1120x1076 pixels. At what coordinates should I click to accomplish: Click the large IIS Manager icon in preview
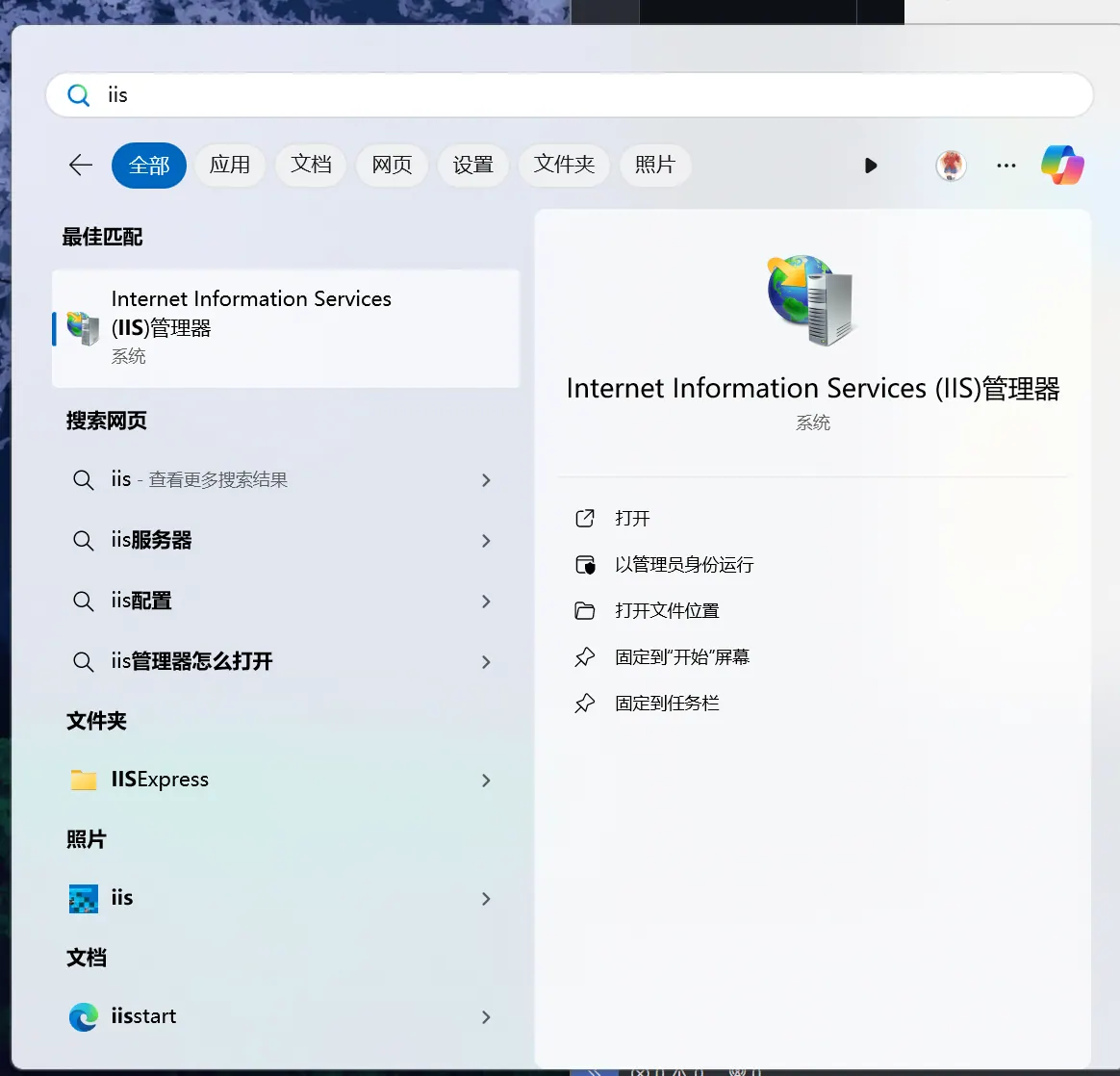(x=812, y=300)
